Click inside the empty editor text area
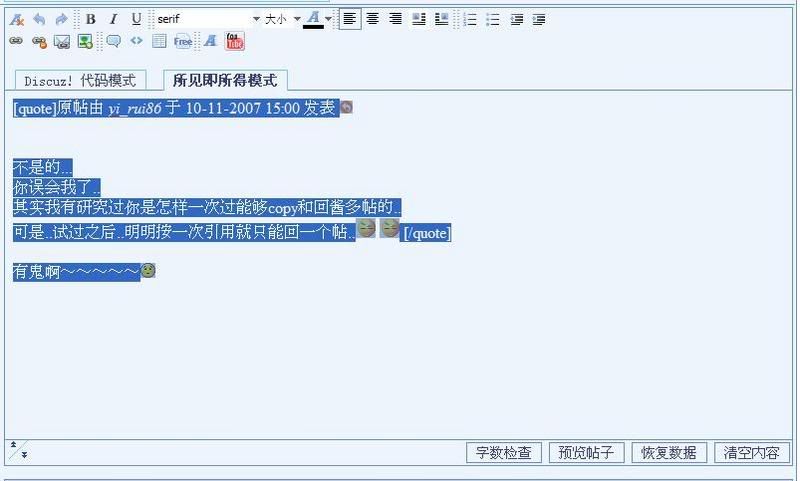The height and width of the screenshot is (481, 800). (x=400, y=360)
